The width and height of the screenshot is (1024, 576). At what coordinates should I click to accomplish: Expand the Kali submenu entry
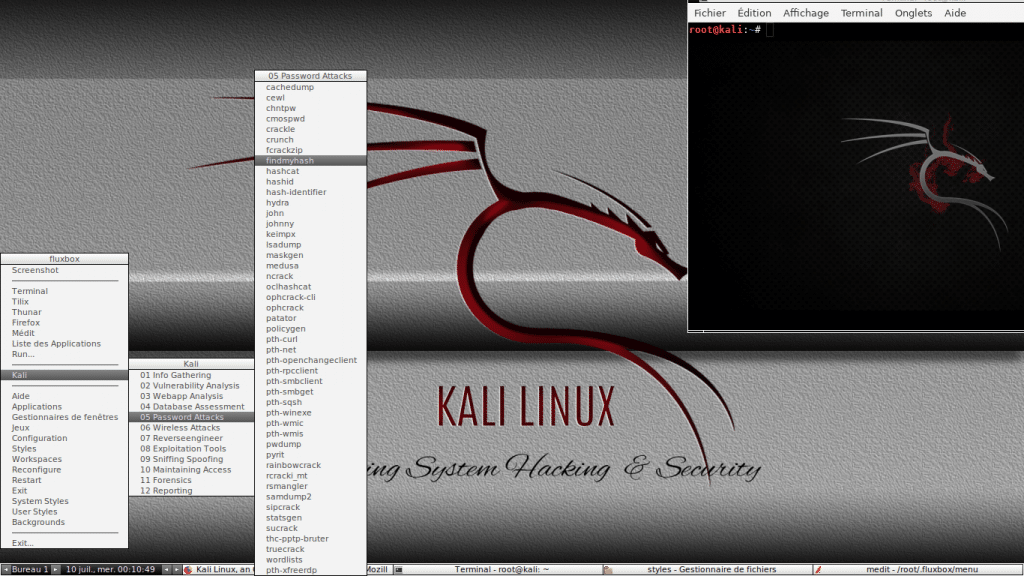tap(64, 375)
